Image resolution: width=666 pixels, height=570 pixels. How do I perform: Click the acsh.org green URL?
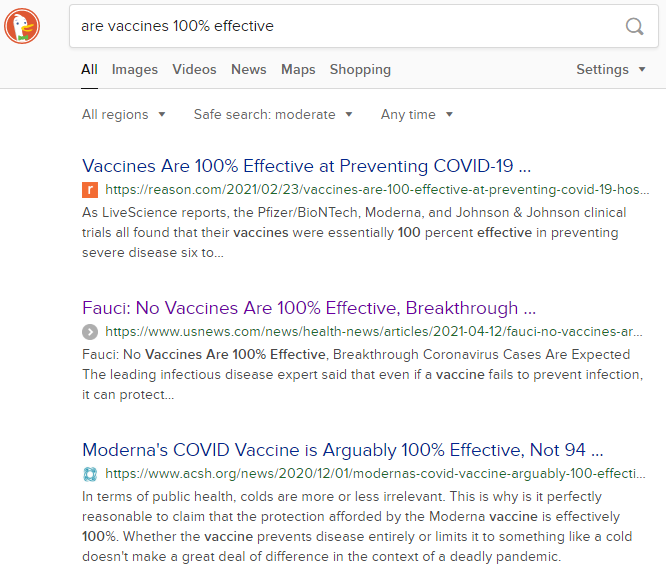tap(375, 473)
